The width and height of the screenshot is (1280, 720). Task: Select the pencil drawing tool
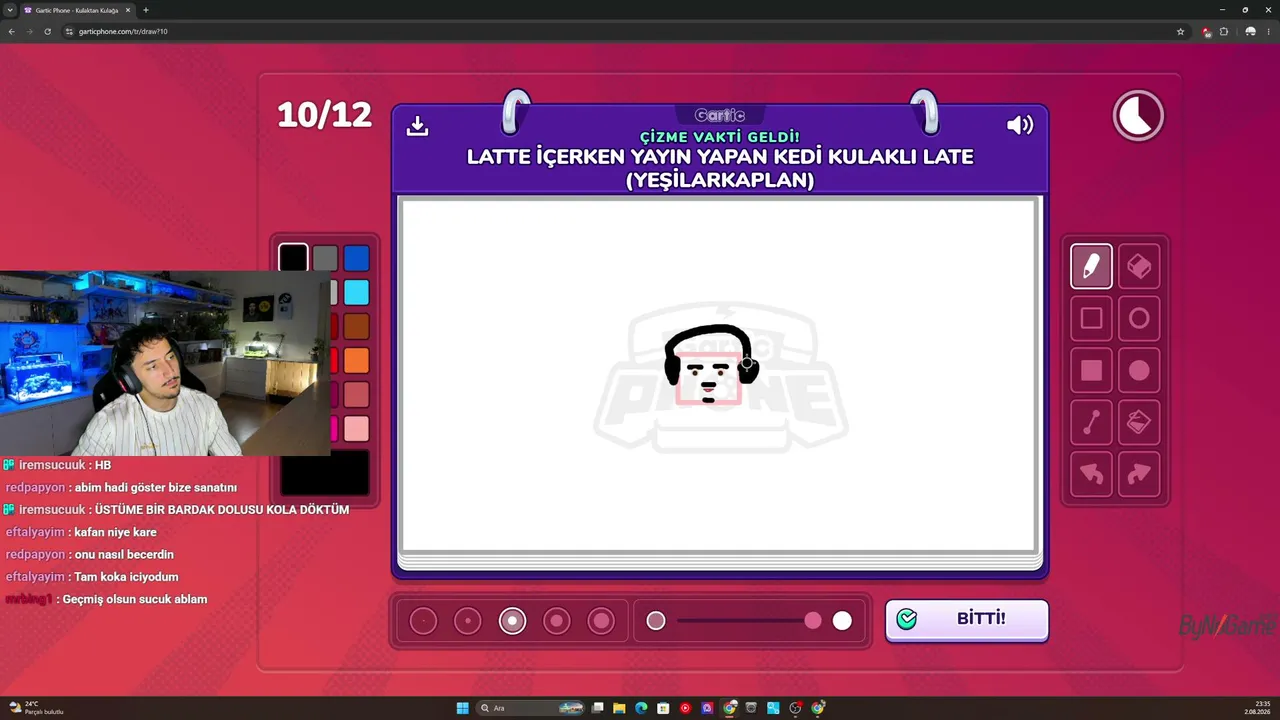pos(1091,266)
